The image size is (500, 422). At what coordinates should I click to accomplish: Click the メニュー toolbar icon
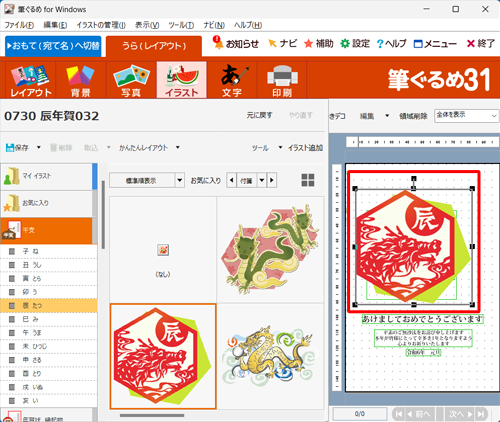point(435,44)
